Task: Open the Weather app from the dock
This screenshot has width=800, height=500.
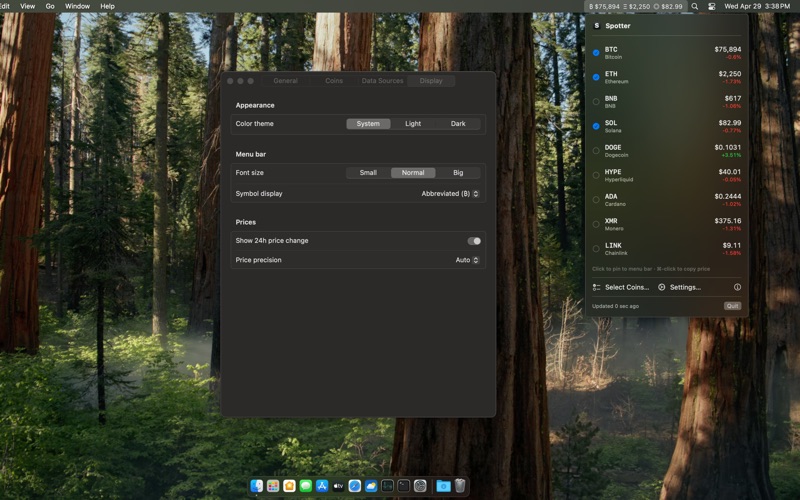Action: (371, 486)
